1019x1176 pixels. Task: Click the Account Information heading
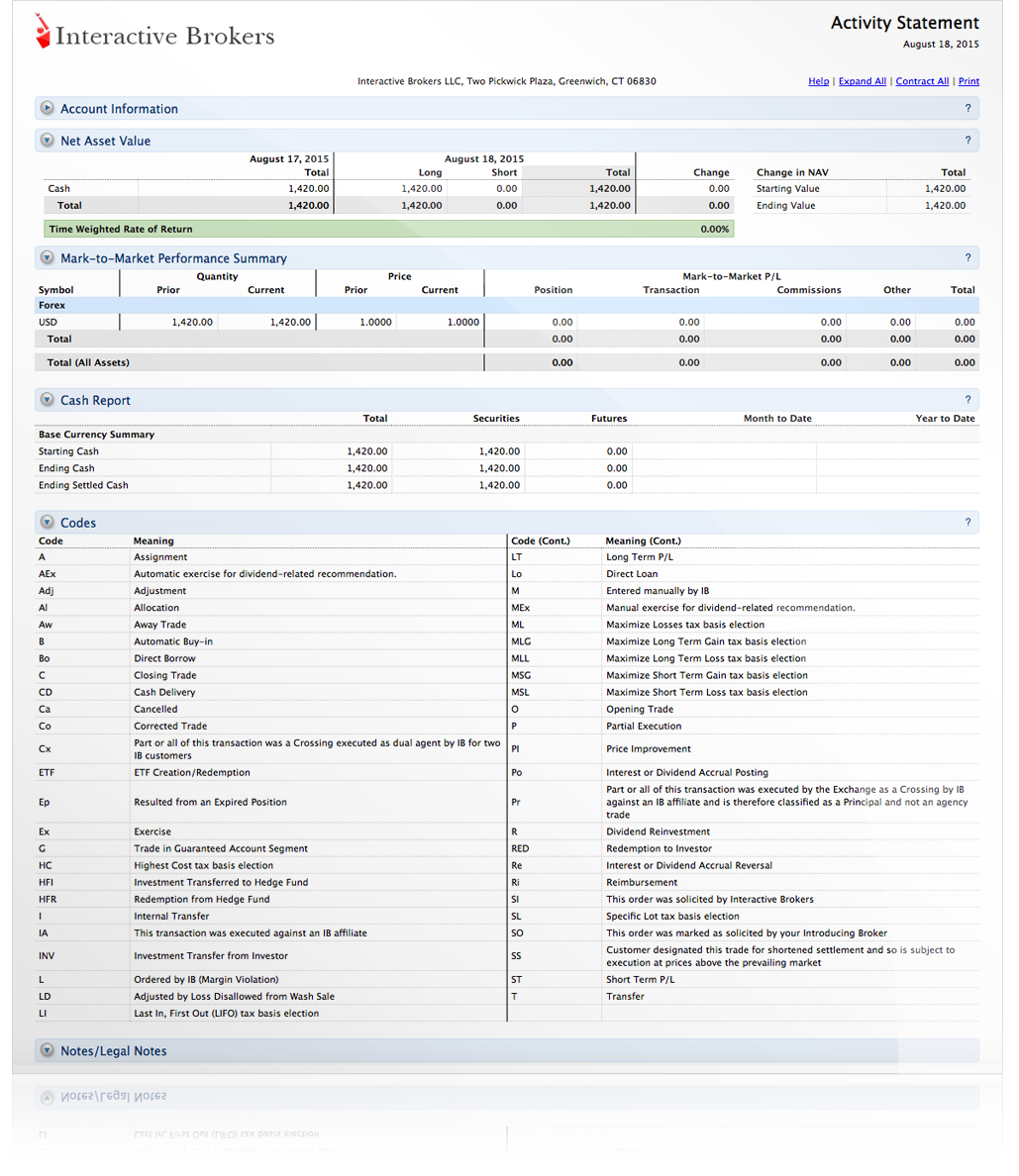coord(119,109)
